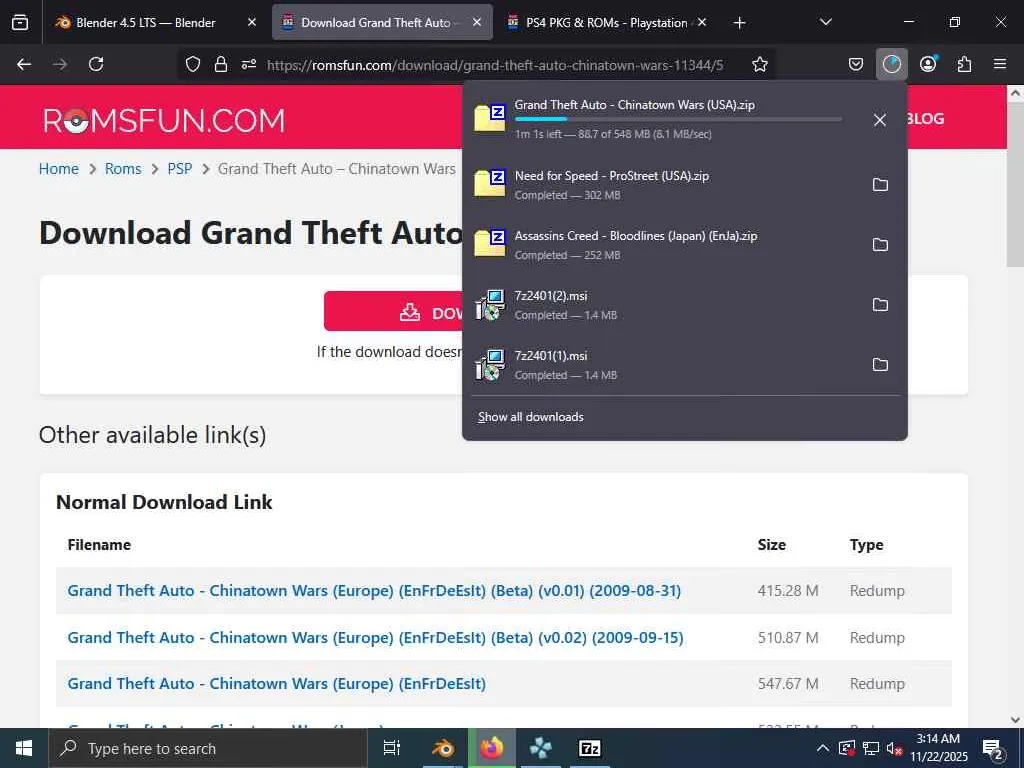Show Need for Speed zip in folder
The image size is (1024, 768).
coord(880,185)
